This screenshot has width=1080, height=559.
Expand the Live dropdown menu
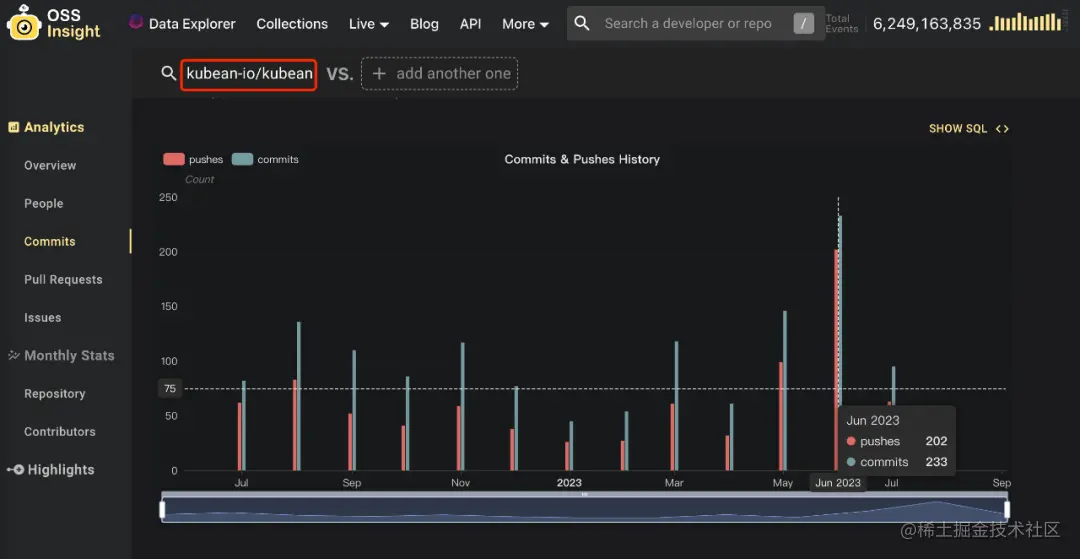(368, 23)
